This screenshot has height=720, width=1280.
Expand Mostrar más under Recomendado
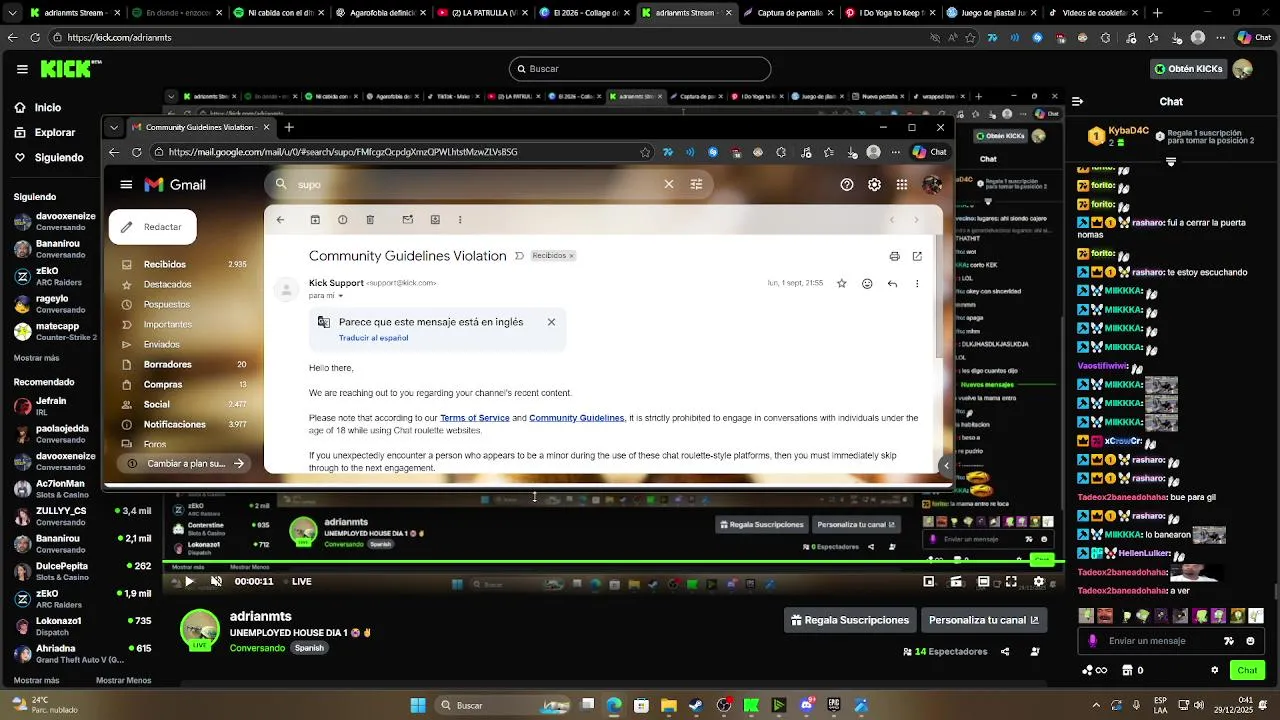pos(36,680)
